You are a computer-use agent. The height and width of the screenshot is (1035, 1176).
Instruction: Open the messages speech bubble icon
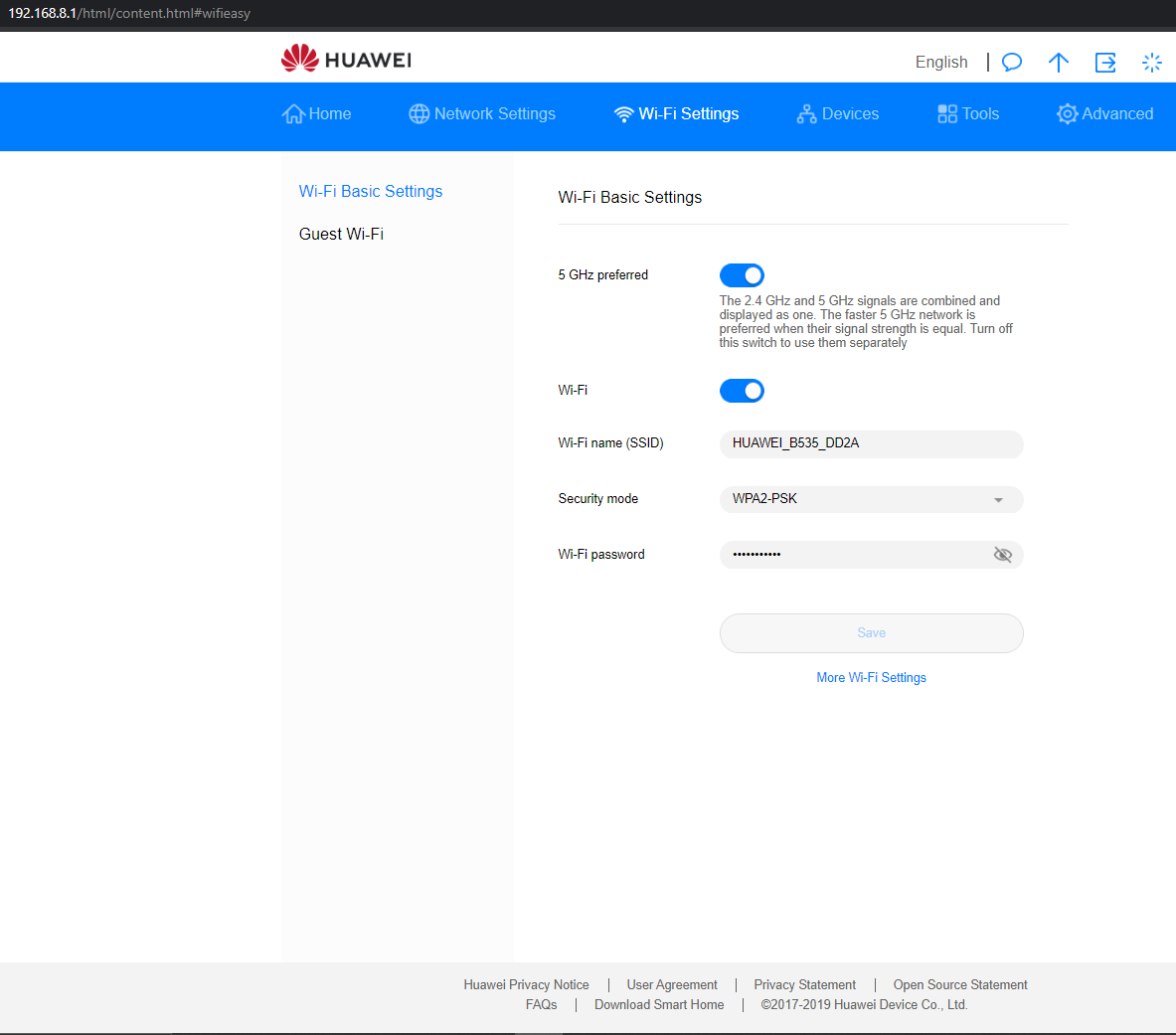point(1012,63)
